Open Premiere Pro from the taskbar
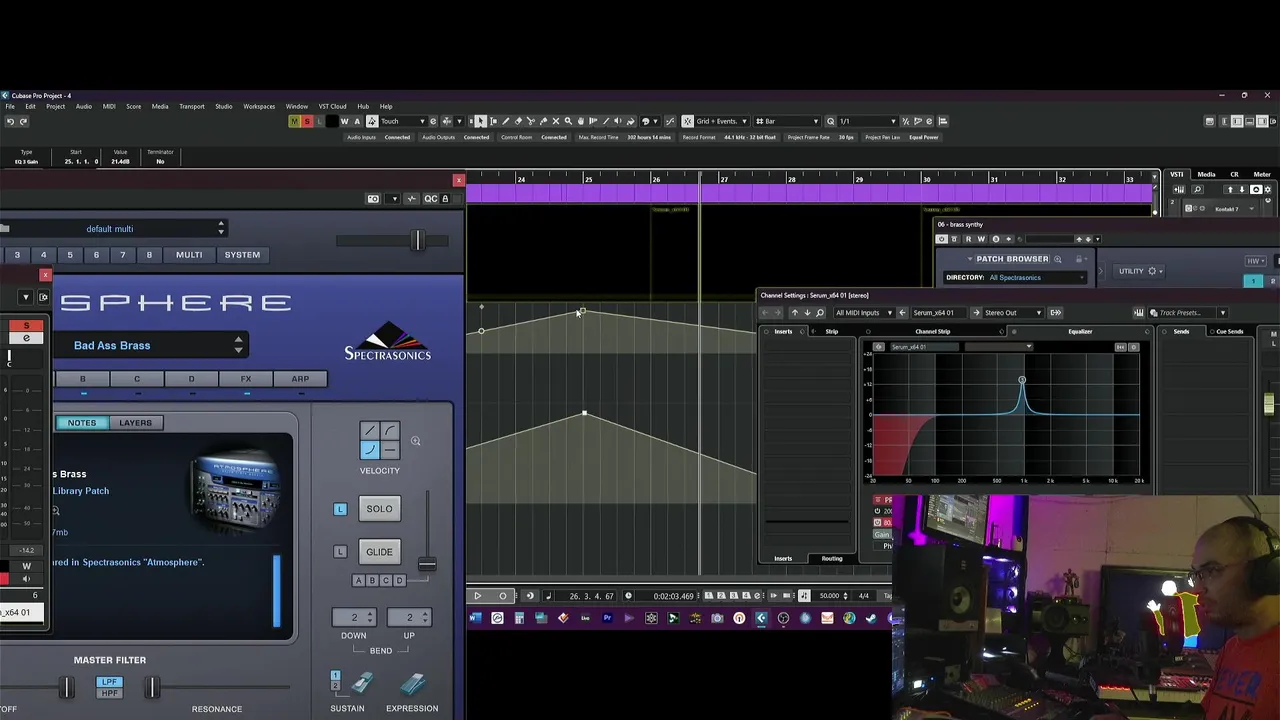This screenshot has height=720, width=1280. 607,618
